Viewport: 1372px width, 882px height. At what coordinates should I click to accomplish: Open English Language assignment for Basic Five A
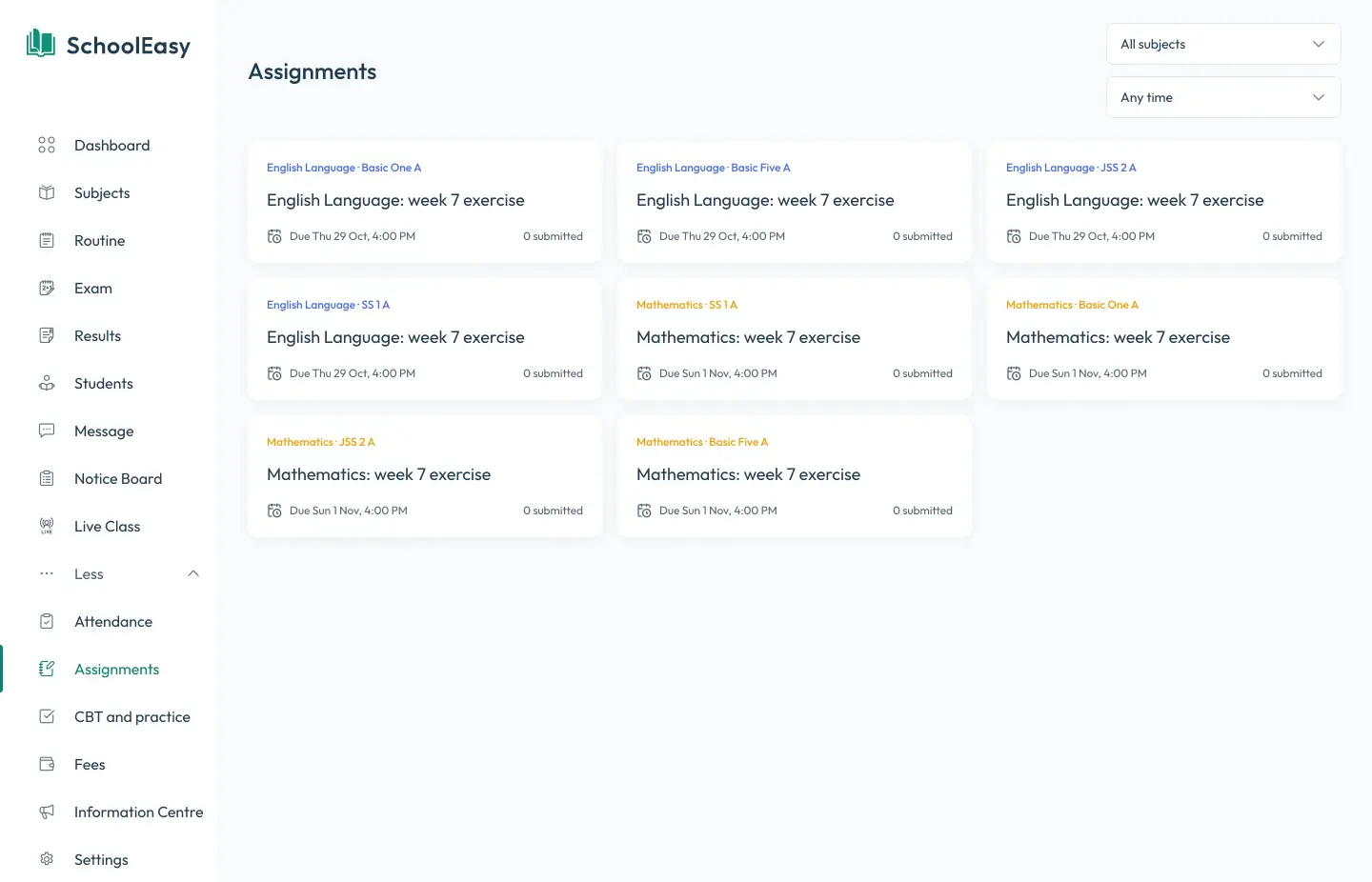pos(795,202)
